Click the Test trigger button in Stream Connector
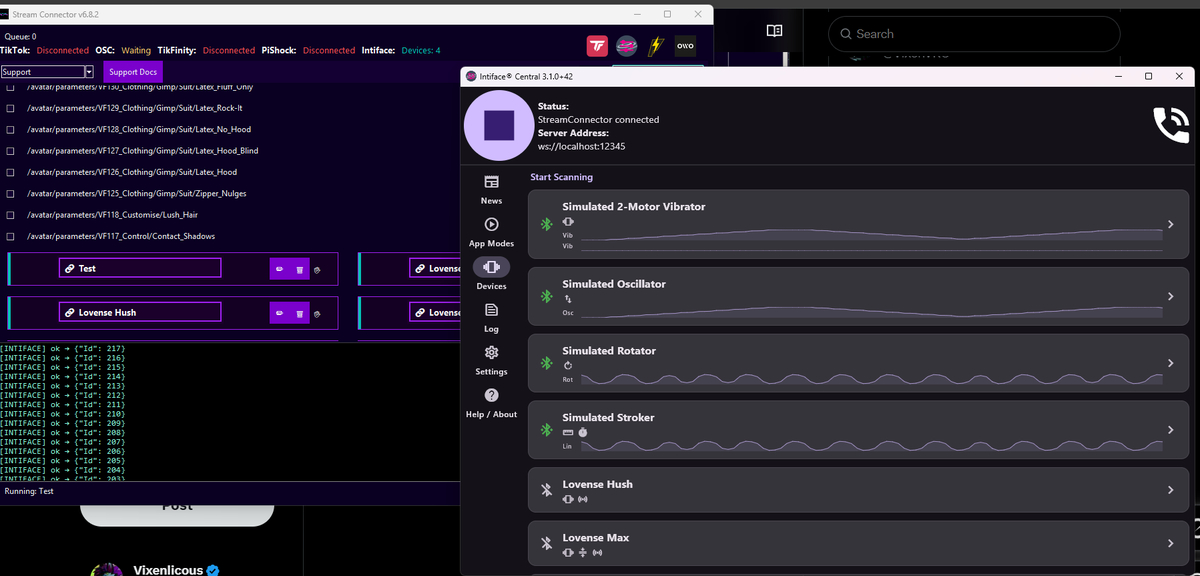 [x=140, y=268]
